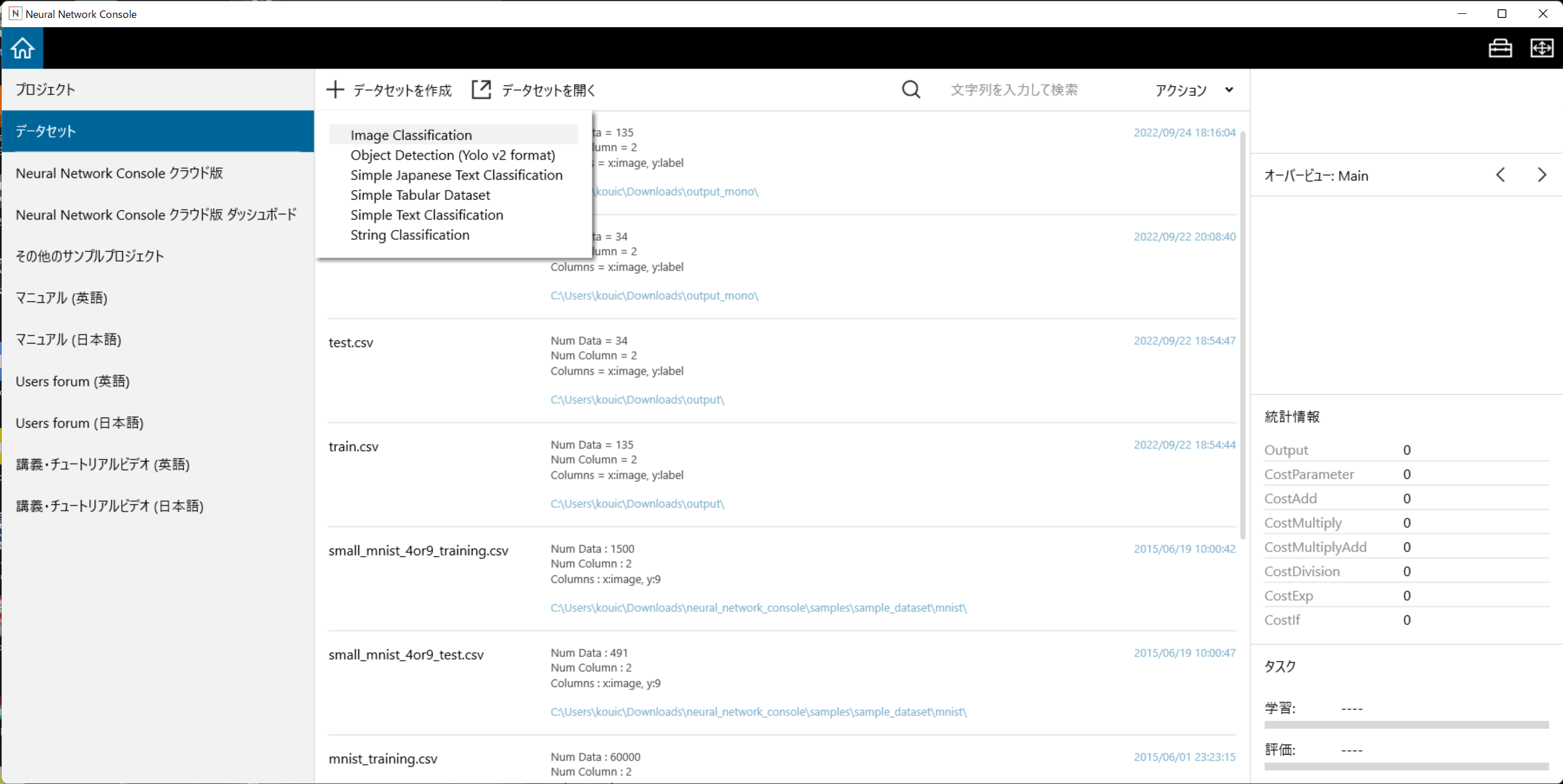Screen dimensions: 1563x784
Task: Click the dataset list vertical scrollbar
Action: click(1242, 334)
